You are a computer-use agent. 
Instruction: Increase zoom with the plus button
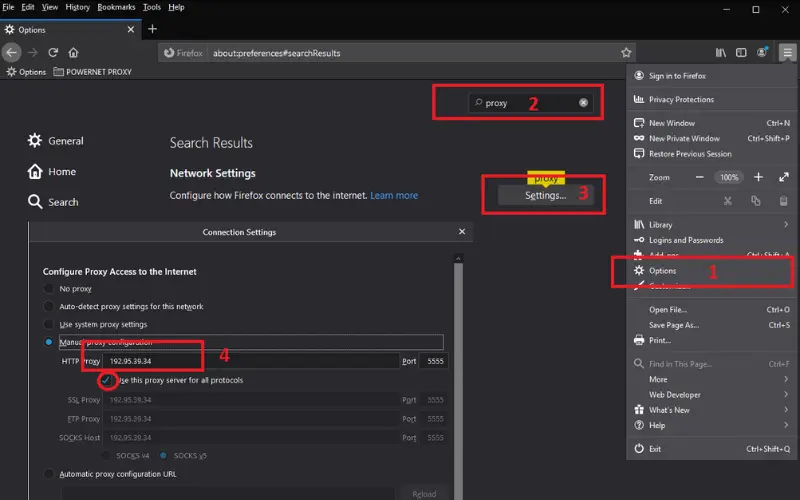point(758,177)
